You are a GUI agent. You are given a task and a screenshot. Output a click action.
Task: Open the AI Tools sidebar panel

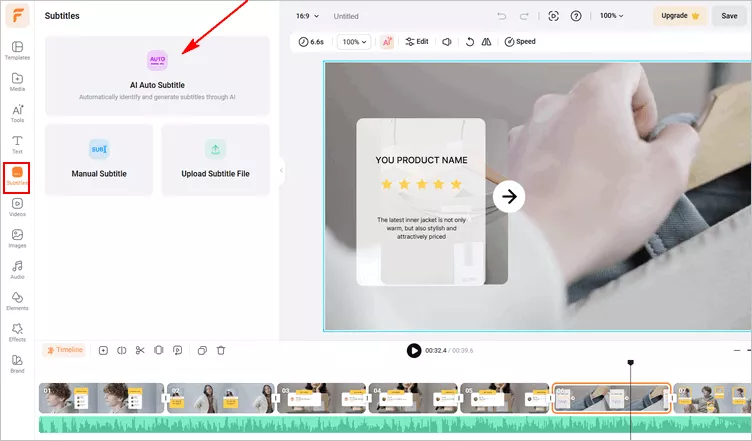coord(17,113)
